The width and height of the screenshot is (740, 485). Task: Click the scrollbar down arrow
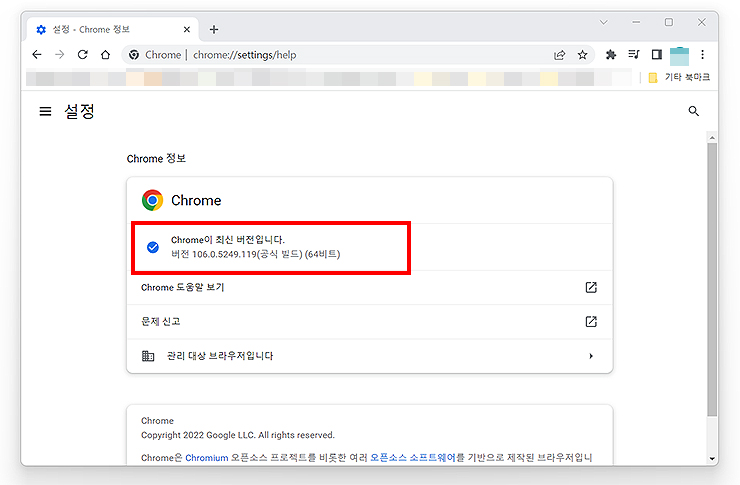pyautogui.click(x=712, y=459)
